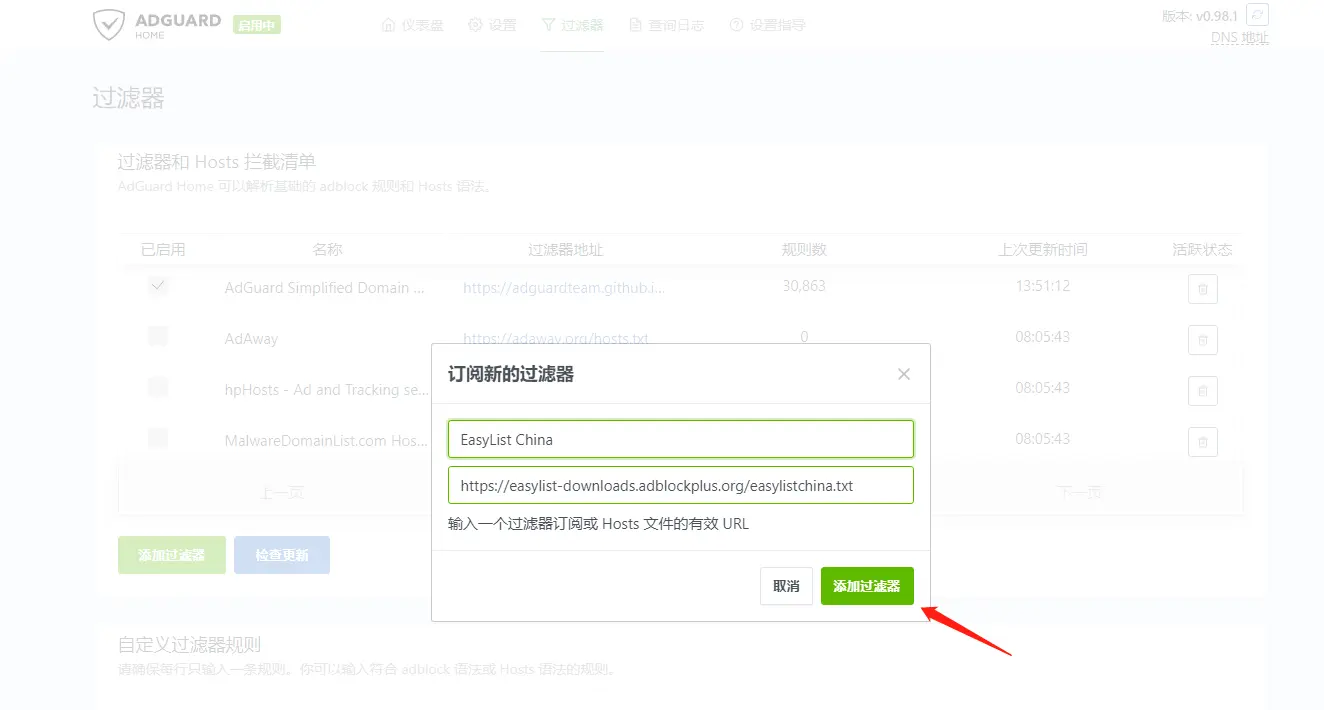This screenshot has width=1324, height=710.
Task: Open the DNS 地址 link
Action: coord(1240,38)
